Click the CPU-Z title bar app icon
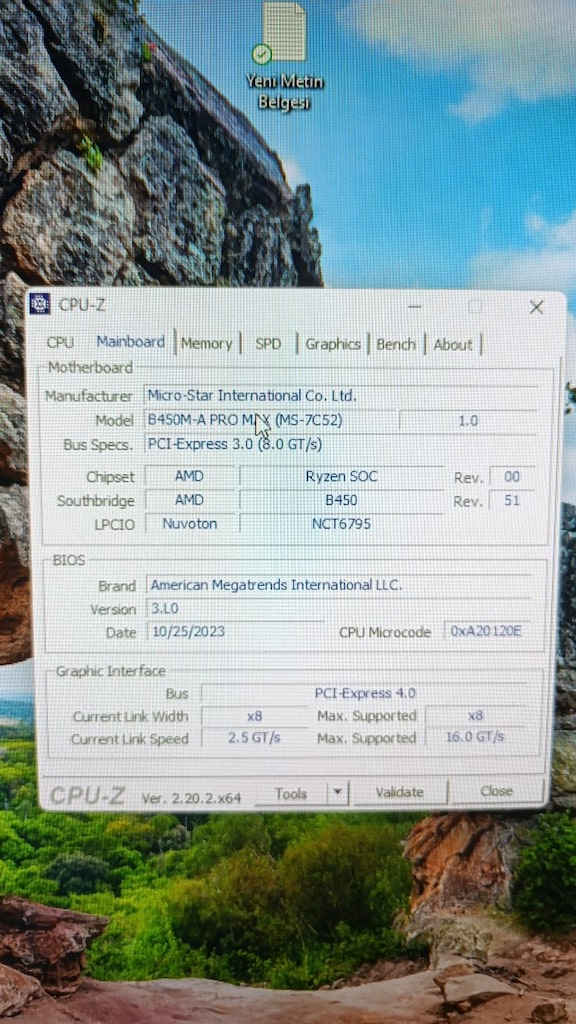 point(40,304)
